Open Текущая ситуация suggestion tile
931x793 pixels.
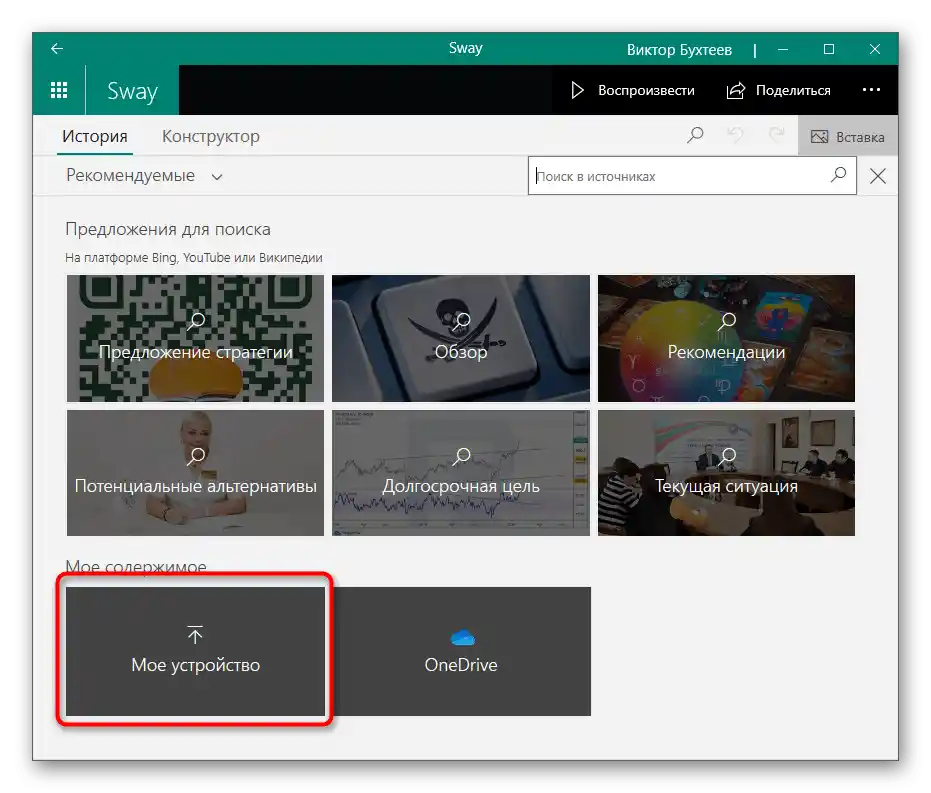[x=726, y=473]
